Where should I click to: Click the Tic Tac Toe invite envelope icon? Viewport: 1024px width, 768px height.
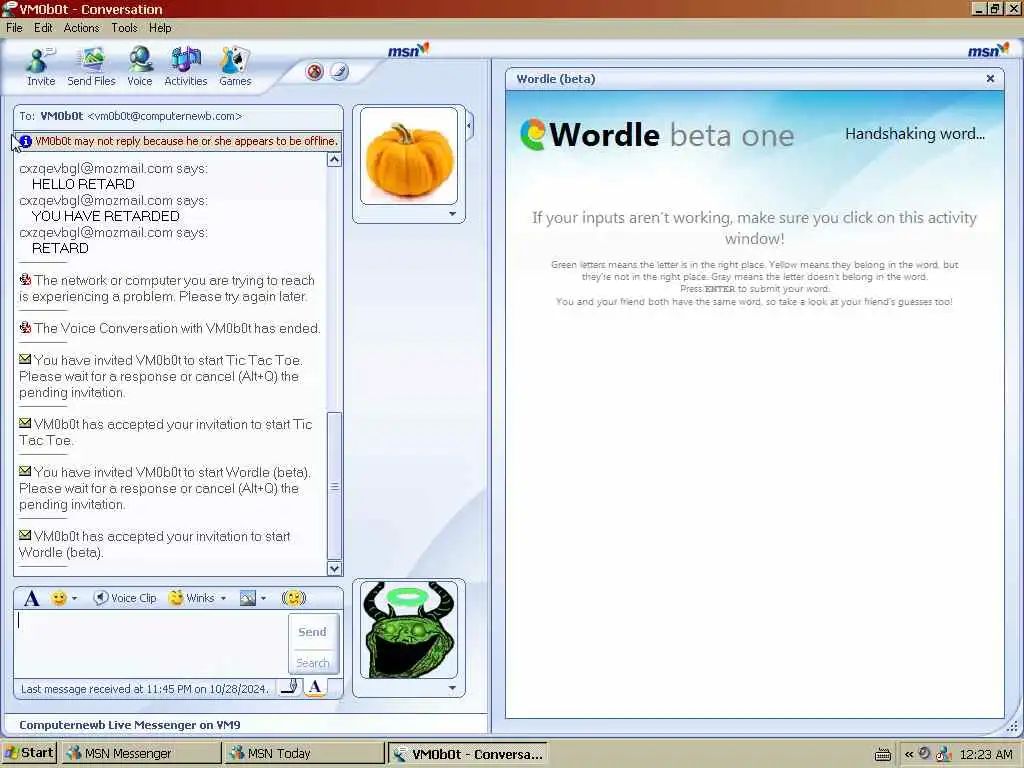coord(25,359)
